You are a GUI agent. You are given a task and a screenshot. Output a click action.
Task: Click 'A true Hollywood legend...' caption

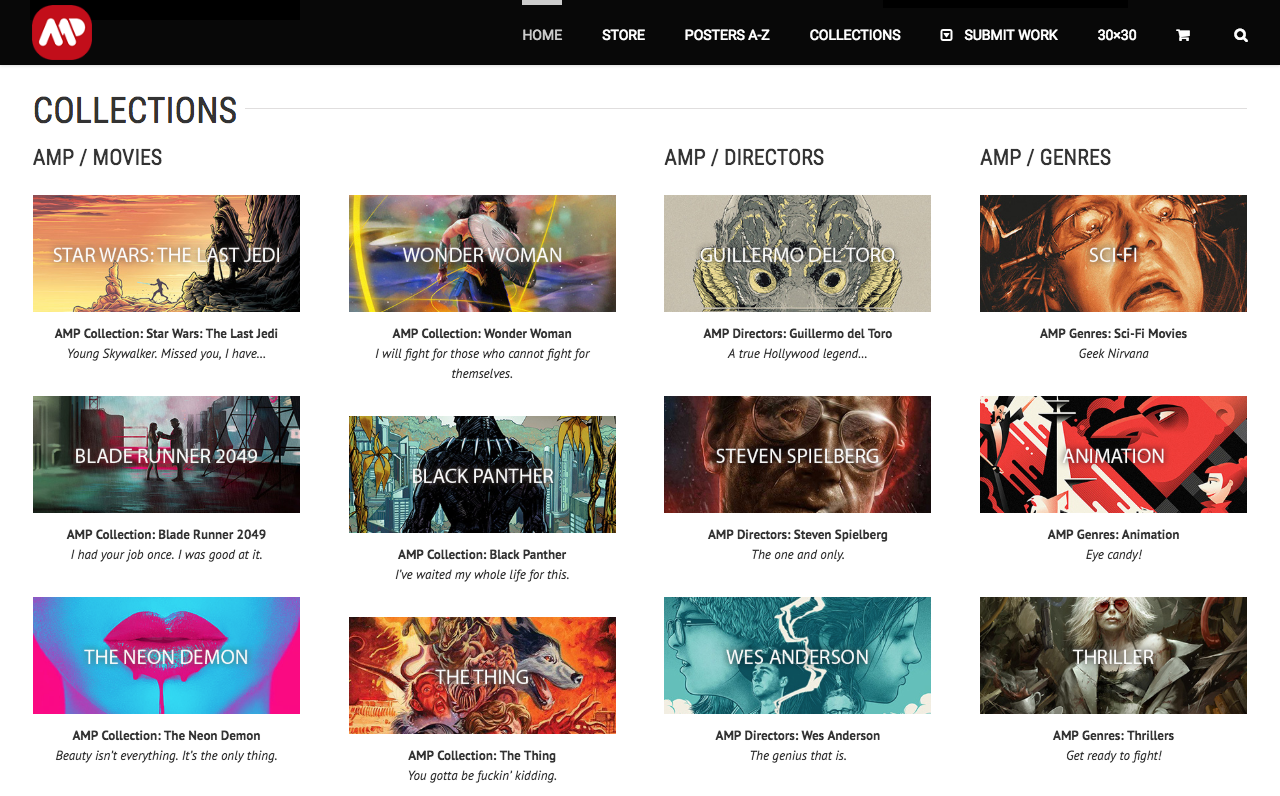pos(797,354)
